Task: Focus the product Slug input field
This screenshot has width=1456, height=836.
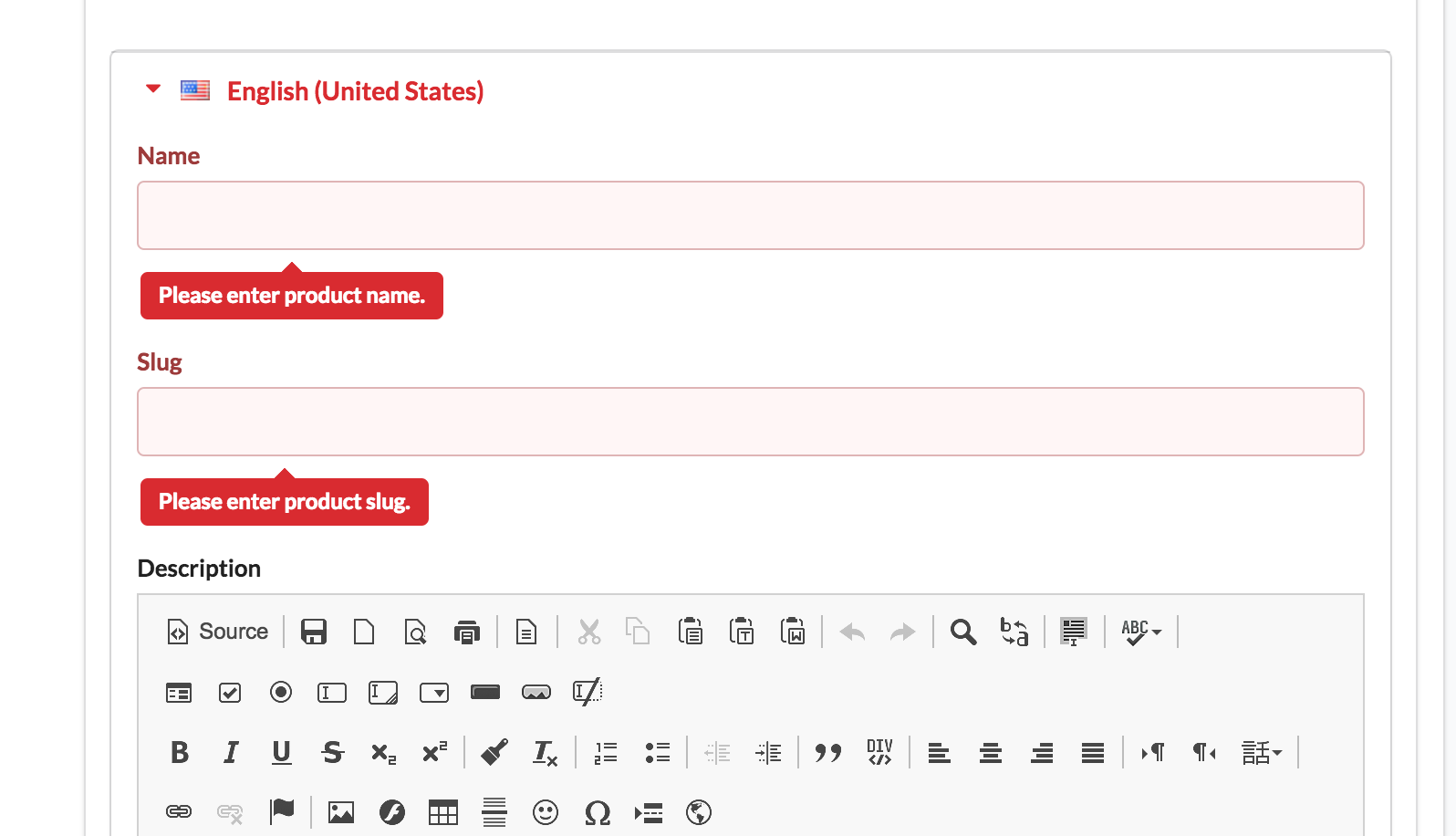Action: coord(751,422)
